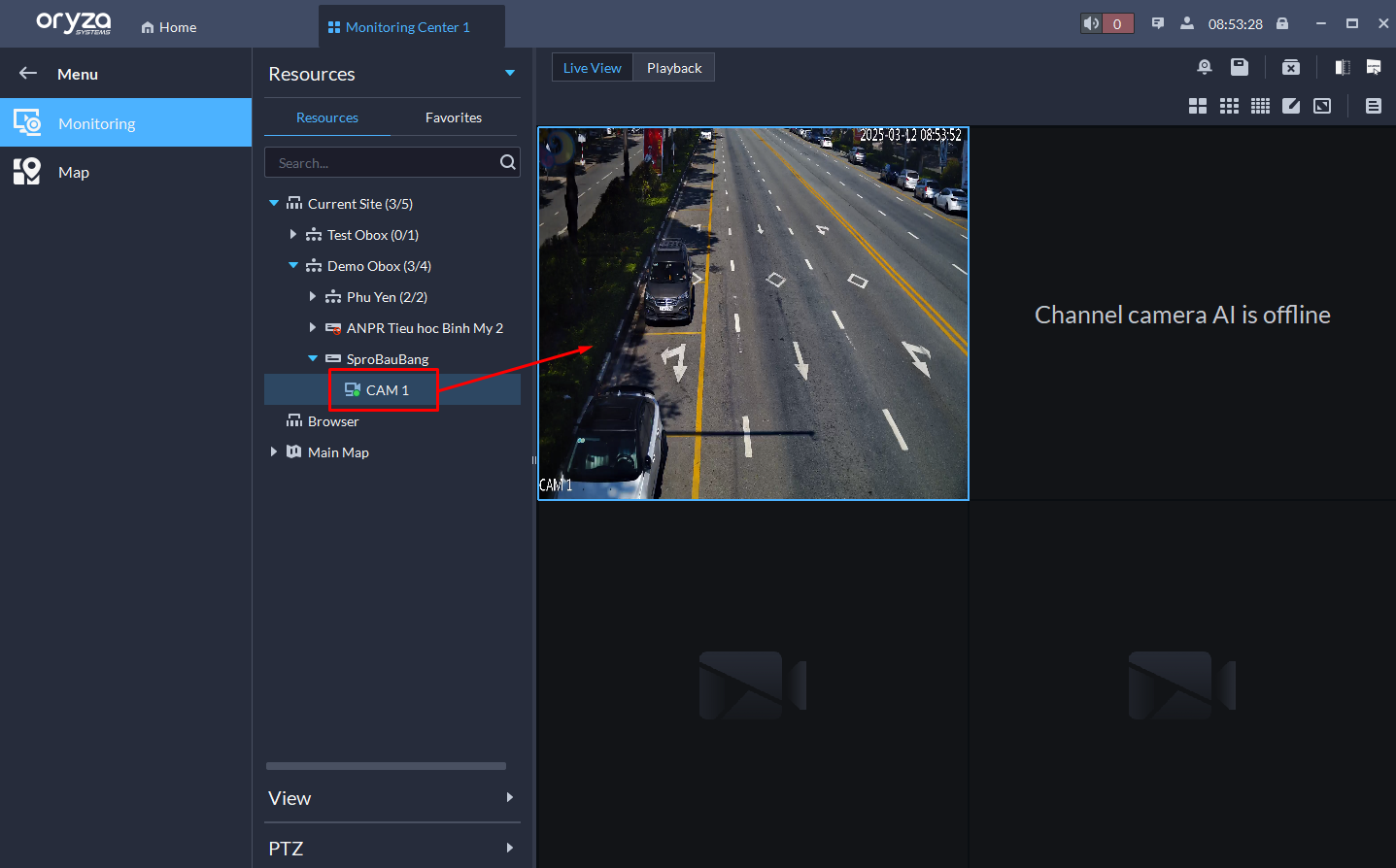Screen dimensions: 1396x868
Task: Switch to the 2x2 grid layout
Action: (1198, 106)
